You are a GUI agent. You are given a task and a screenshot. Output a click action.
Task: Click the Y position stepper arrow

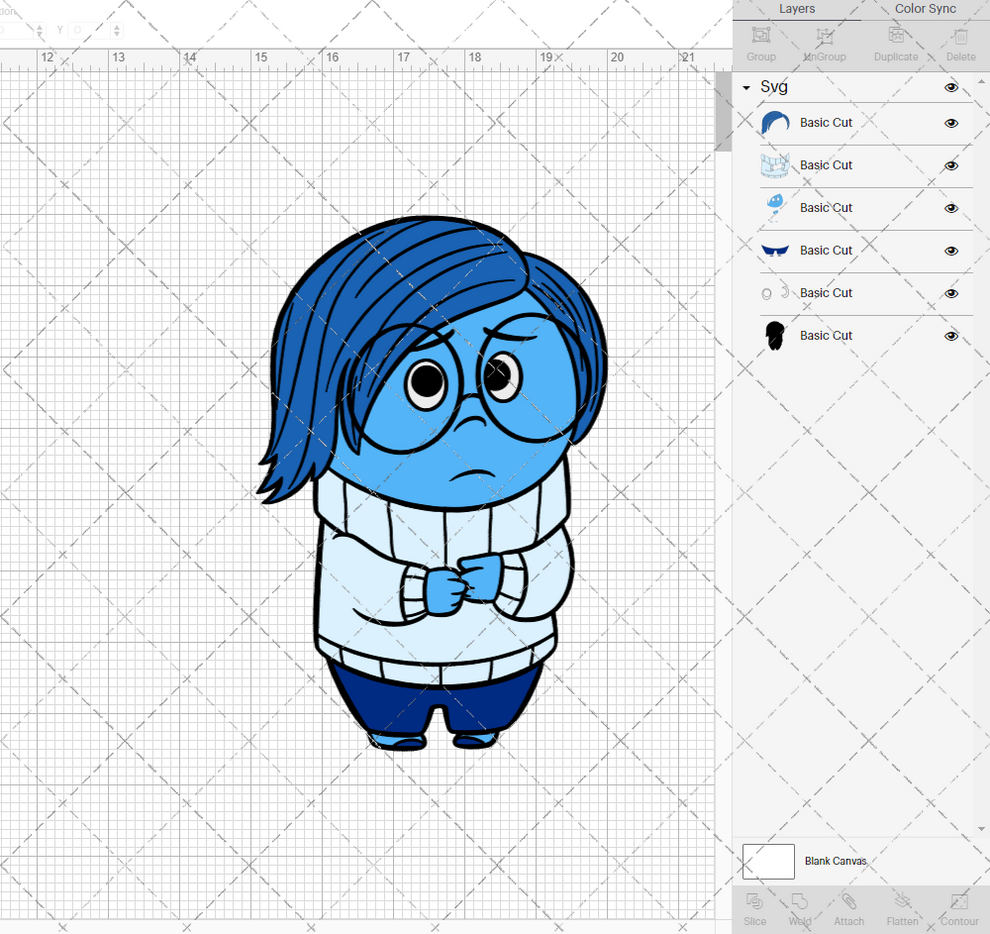click(x=116, y=30)
